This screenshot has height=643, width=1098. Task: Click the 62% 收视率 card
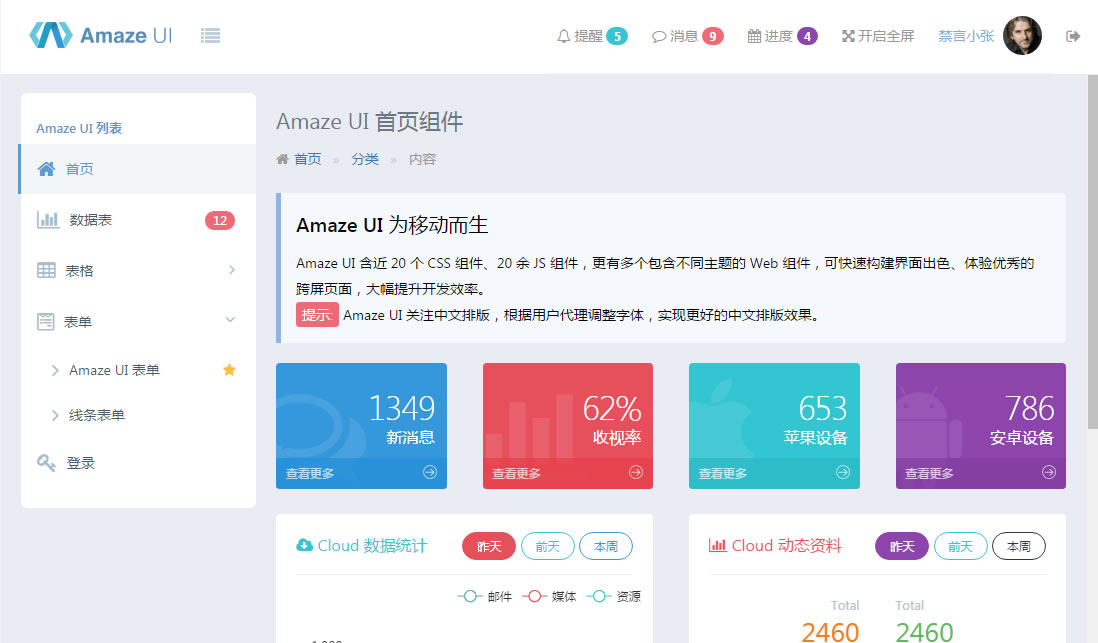click(568, 425)
